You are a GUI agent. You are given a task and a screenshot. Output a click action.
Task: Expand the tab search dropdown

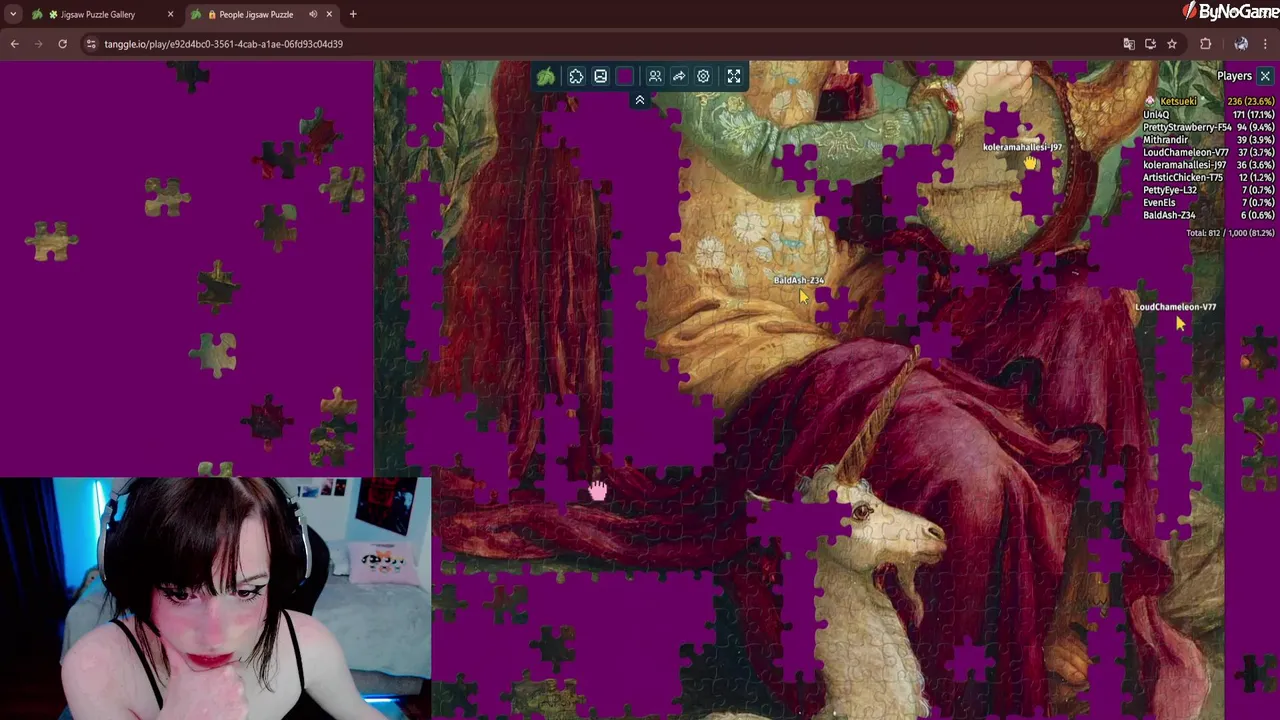coord(13,14)
